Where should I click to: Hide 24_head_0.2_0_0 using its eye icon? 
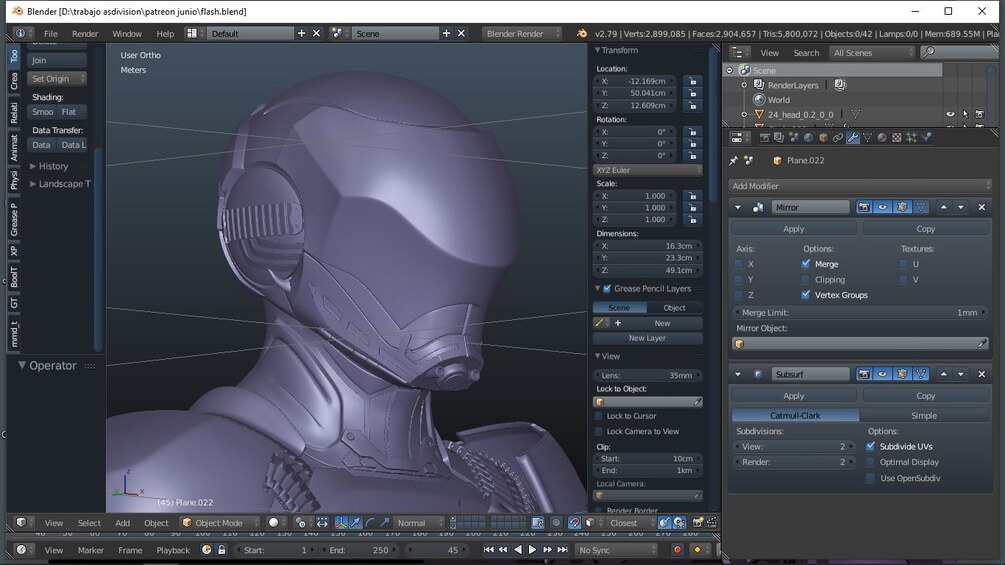[x=950, y=114]
